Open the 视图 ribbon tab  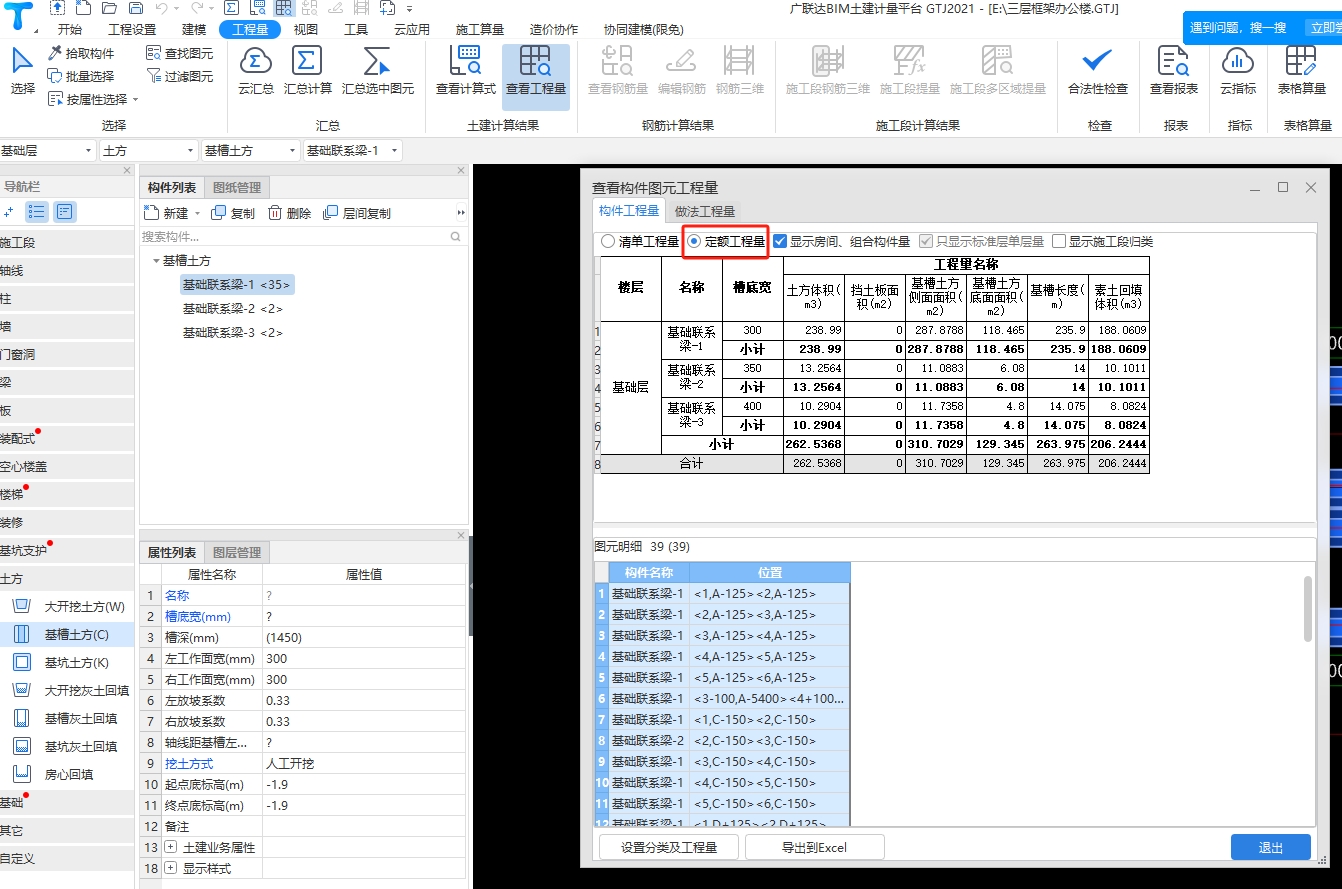tap(306, 30)
